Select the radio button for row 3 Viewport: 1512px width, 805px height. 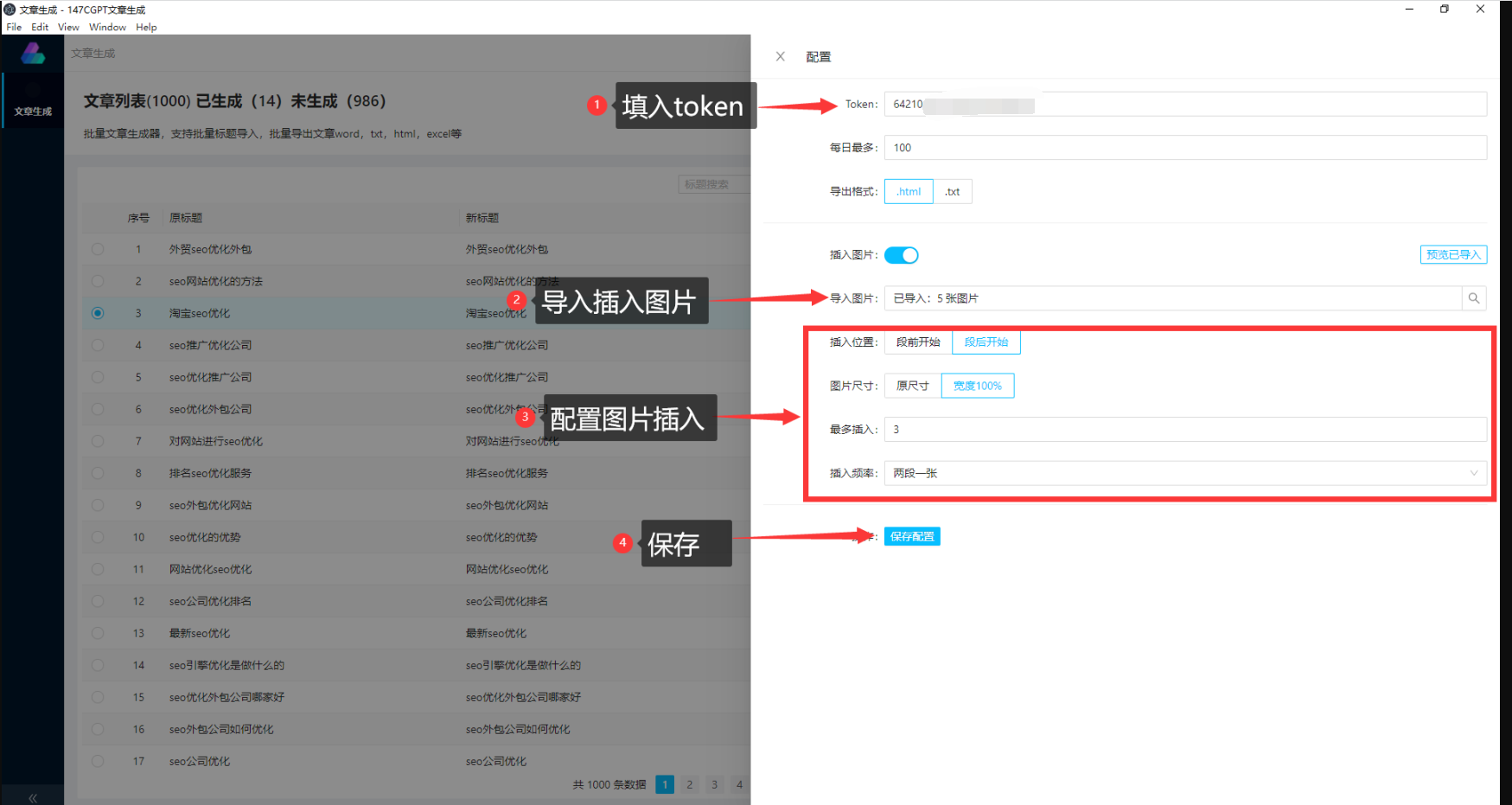[98, 313]
